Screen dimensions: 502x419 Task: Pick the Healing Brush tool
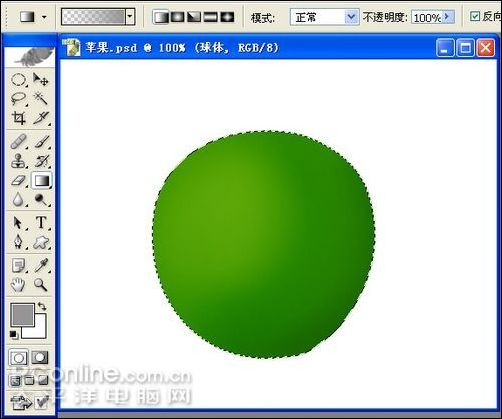click(x=18, y=142)
